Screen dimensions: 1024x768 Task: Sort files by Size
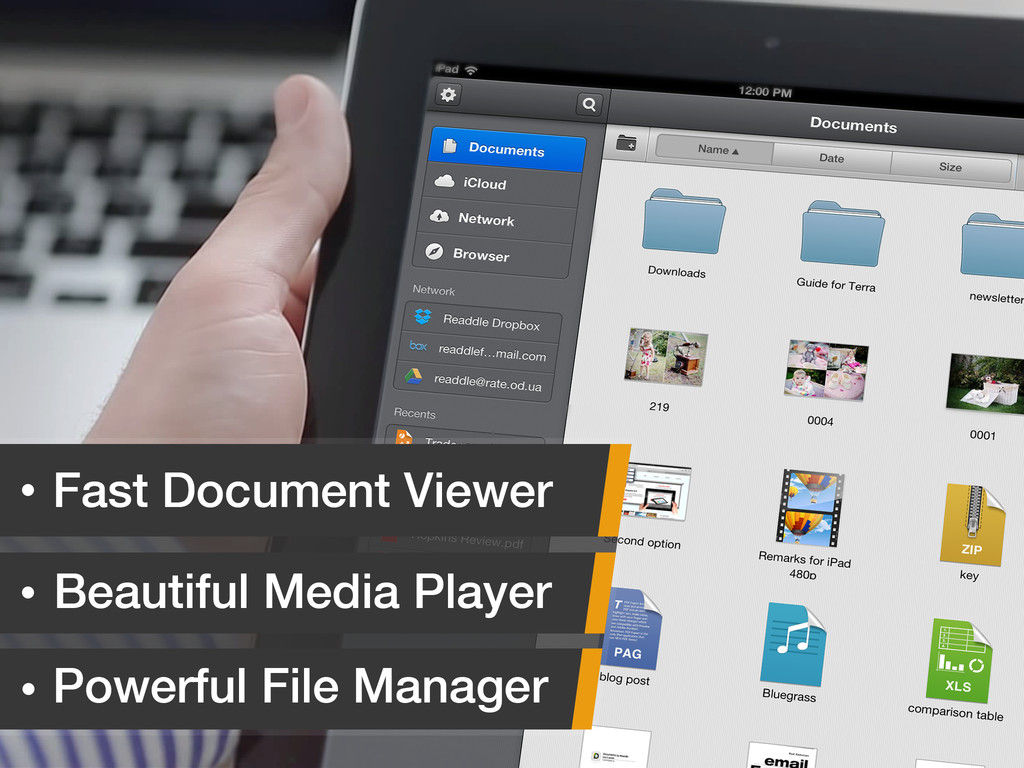(951, 167)
